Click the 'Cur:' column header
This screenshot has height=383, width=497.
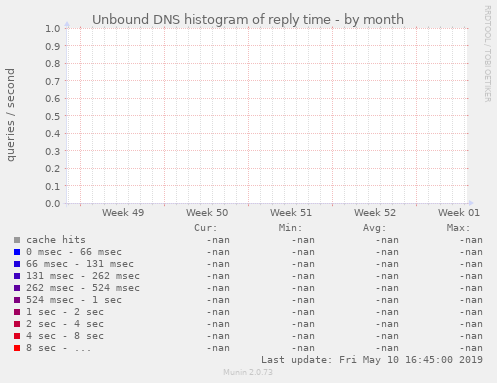coord(206,228)
